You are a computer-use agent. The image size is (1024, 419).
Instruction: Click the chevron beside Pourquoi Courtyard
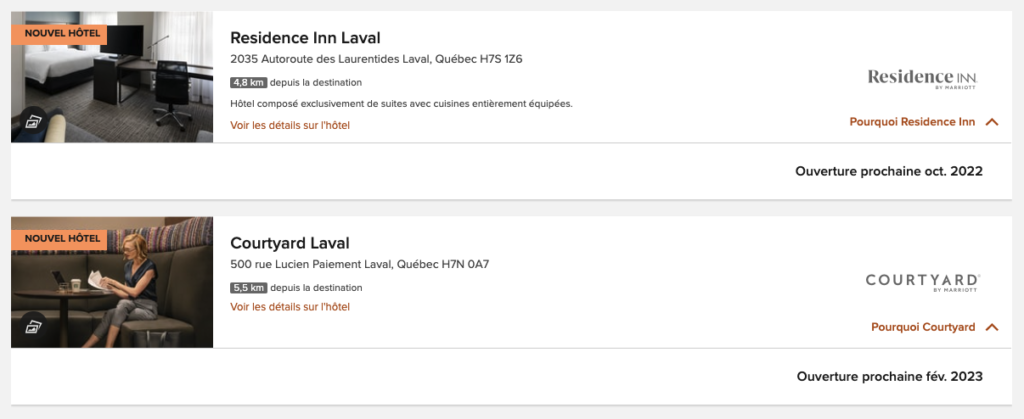[x=992, y=327]
